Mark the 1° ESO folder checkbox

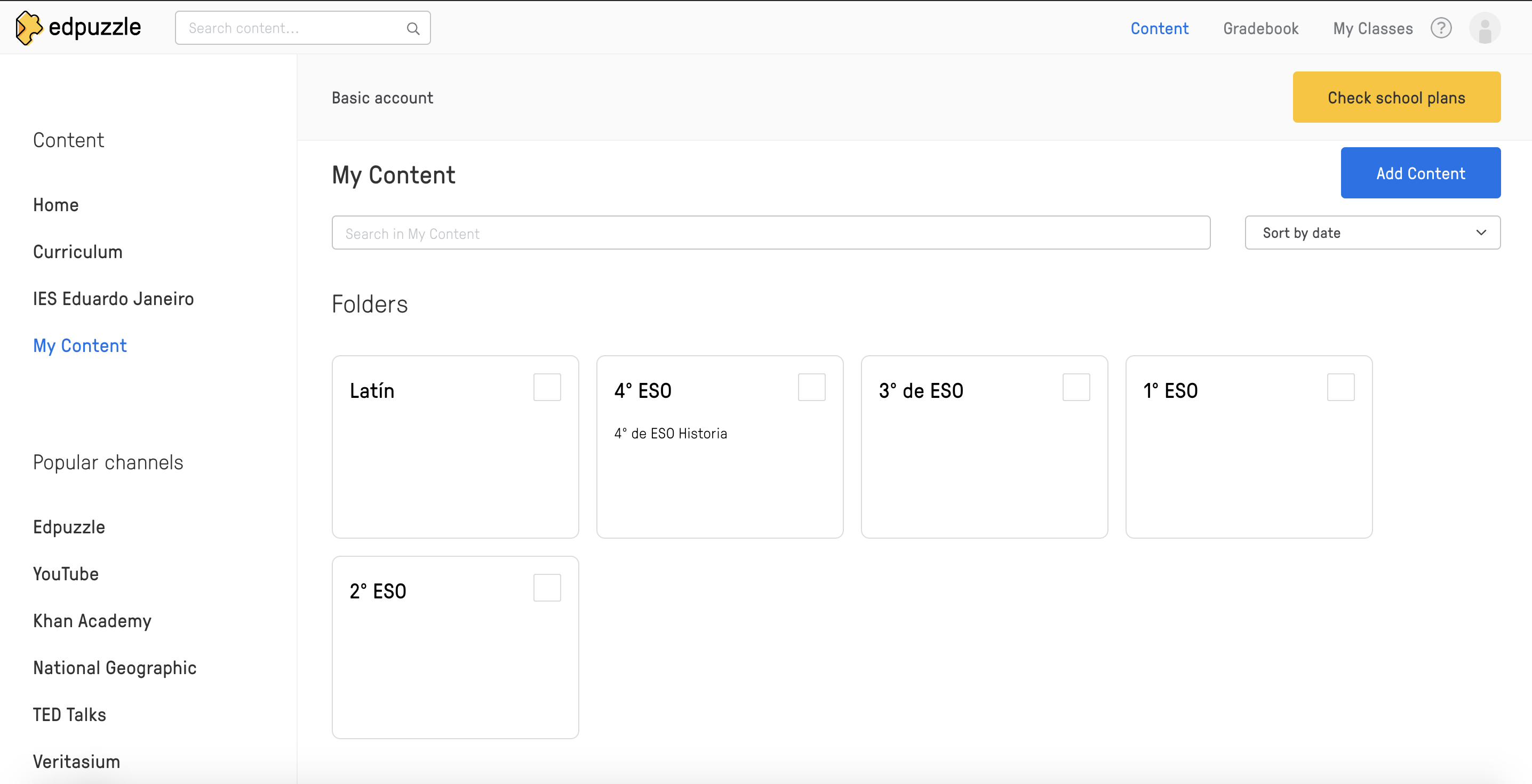[1341, 387]
